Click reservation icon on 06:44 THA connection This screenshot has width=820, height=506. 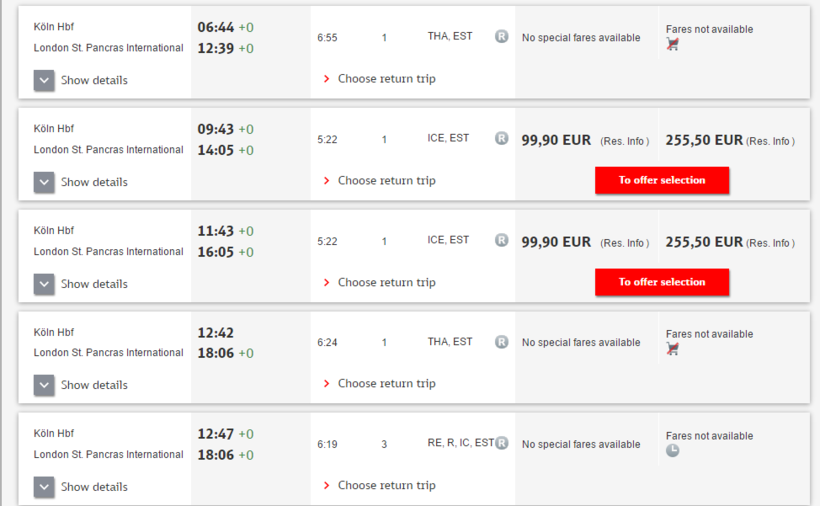tap(502, 36)
